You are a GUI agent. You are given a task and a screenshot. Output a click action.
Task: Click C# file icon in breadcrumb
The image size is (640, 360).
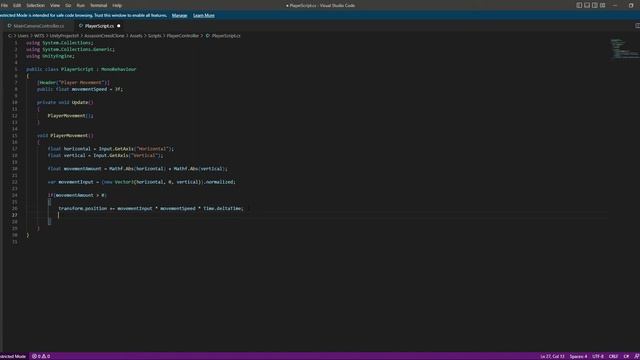tap(208, 36)
